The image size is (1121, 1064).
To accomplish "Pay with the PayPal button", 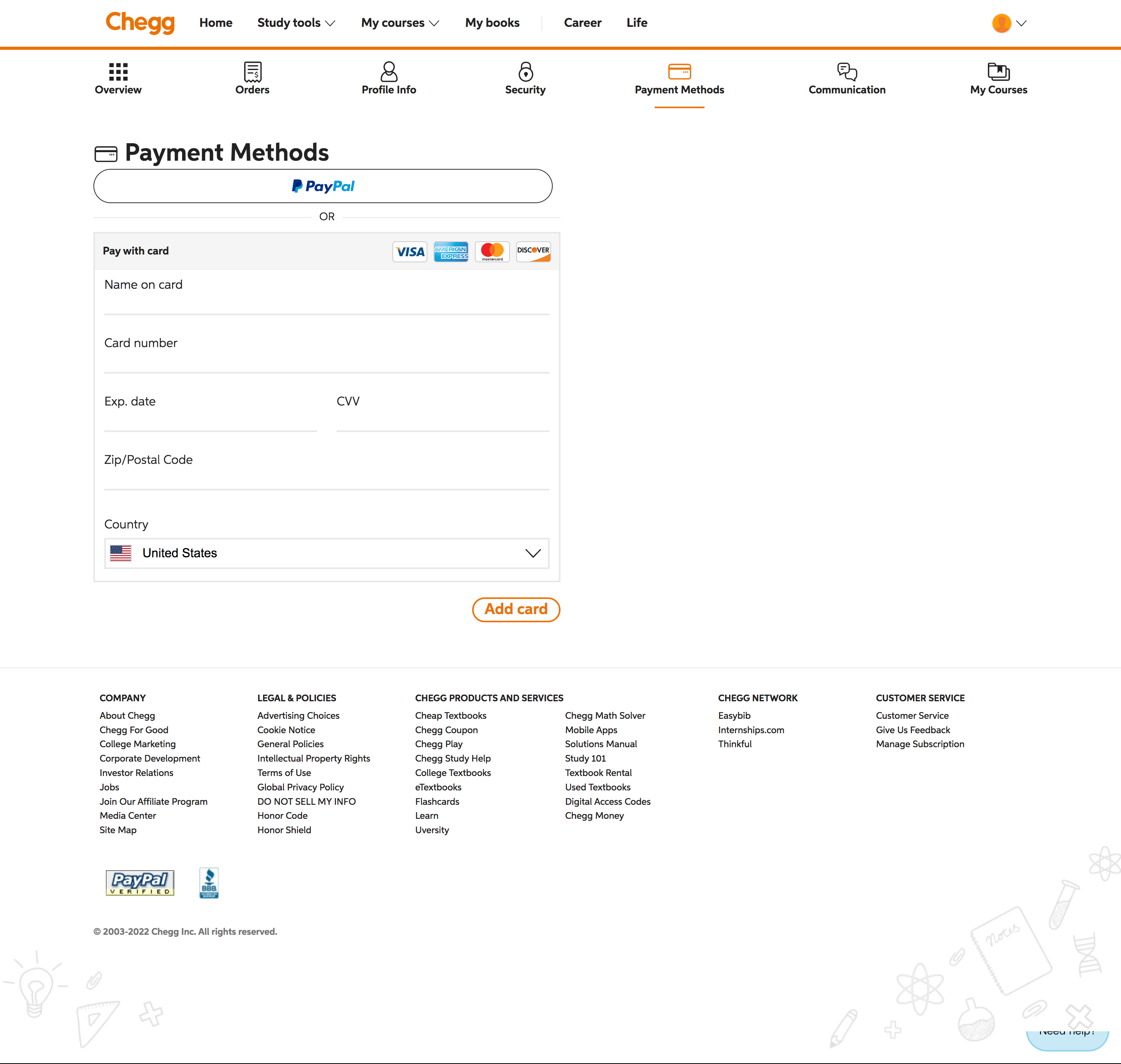I will tap(323, 186).
